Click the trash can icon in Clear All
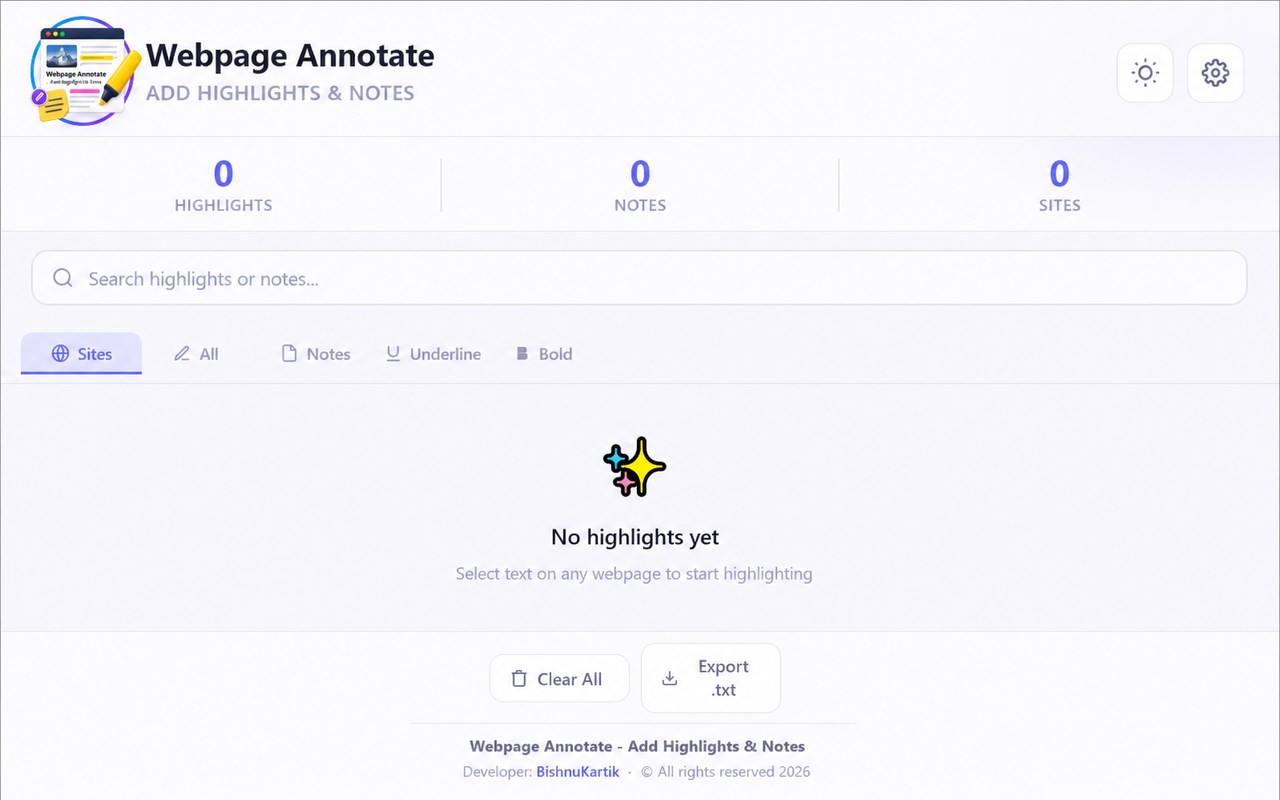1280x800 pixels. 519,679
